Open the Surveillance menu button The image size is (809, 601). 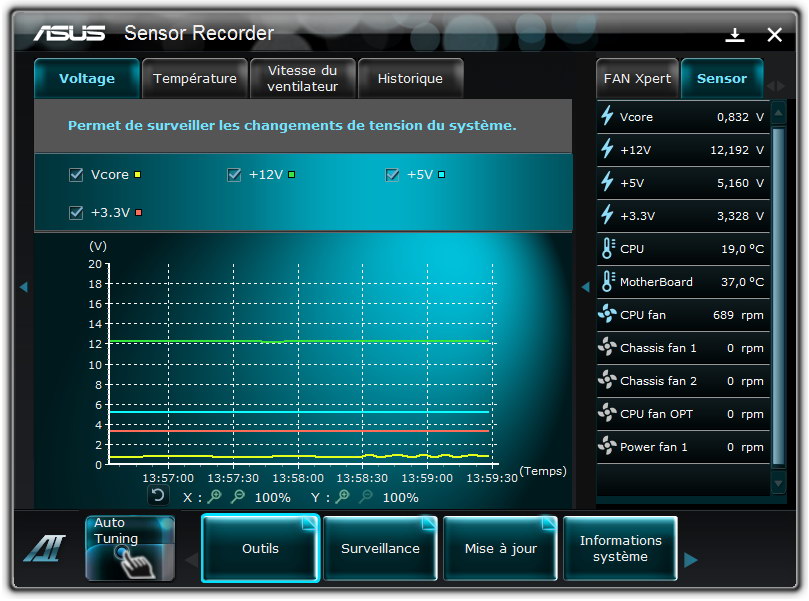pyautogui.click(x=380, y=548)
